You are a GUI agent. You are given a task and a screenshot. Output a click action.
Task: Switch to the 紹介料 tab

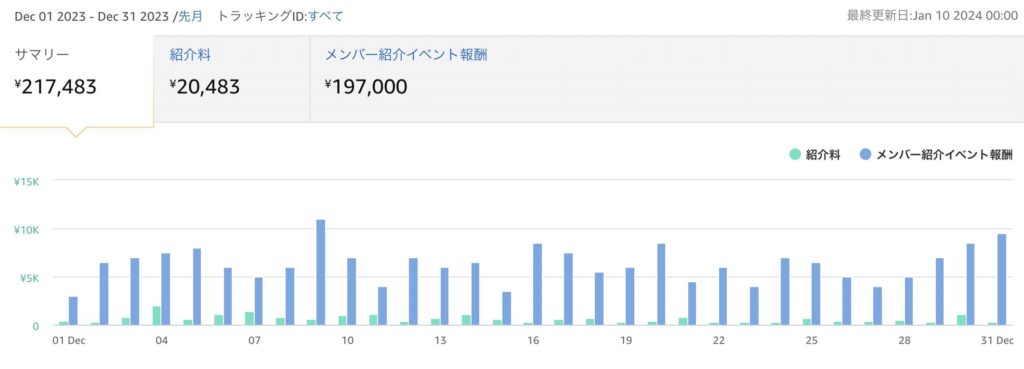pos(231,78)
